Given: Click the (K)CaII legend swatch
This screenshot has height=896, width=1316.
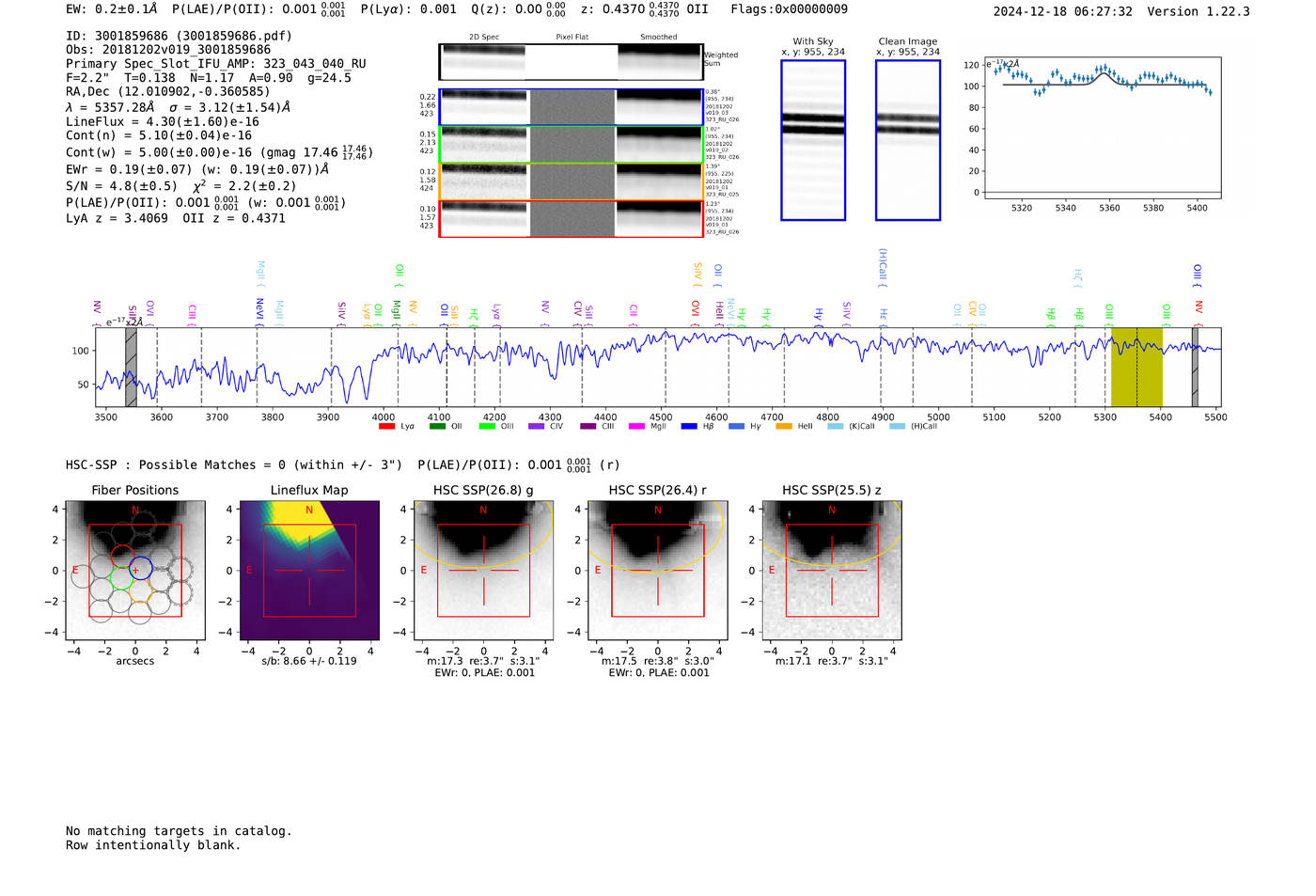Looking at the screenshot, I should pos(836,427).
